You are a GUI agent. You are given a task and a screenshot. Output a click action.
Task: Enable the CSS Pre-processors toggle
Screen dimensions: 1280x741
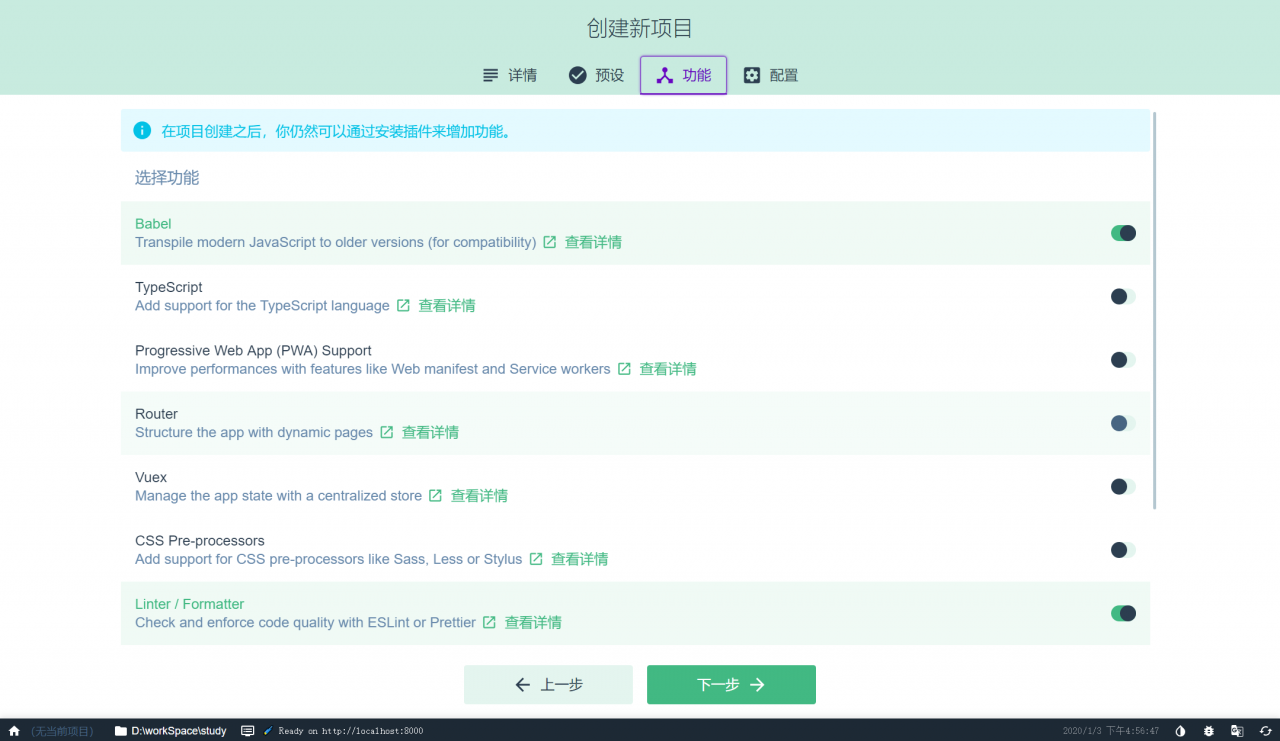point(1123,550)
